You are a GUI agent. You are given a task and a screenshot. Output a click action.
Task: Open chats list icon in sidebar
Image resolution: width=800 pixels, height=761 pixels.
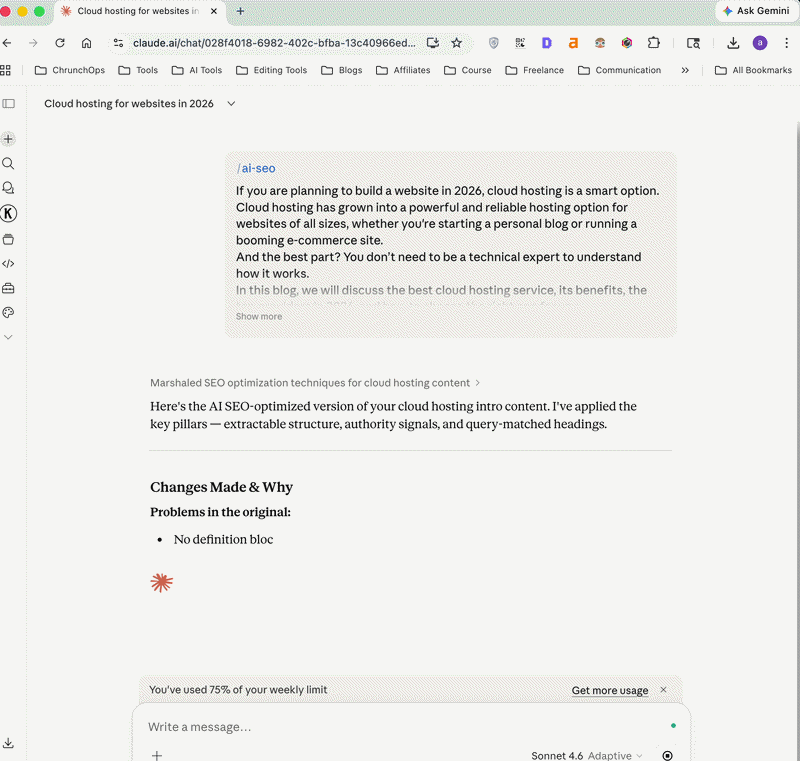[x=8, y=188]
